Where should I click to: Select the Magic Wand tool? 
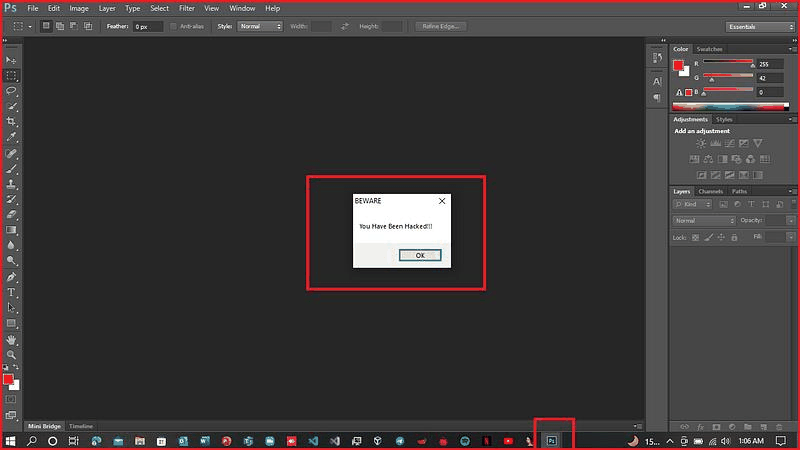[x=11, y=106]
